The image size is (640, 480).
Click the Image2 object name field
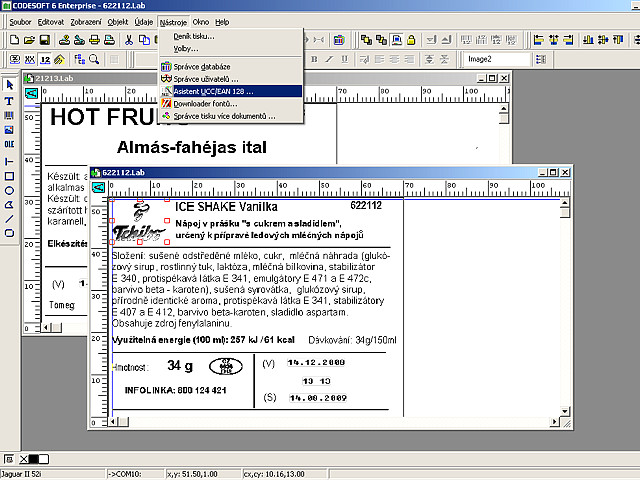(x=497, y=60)
